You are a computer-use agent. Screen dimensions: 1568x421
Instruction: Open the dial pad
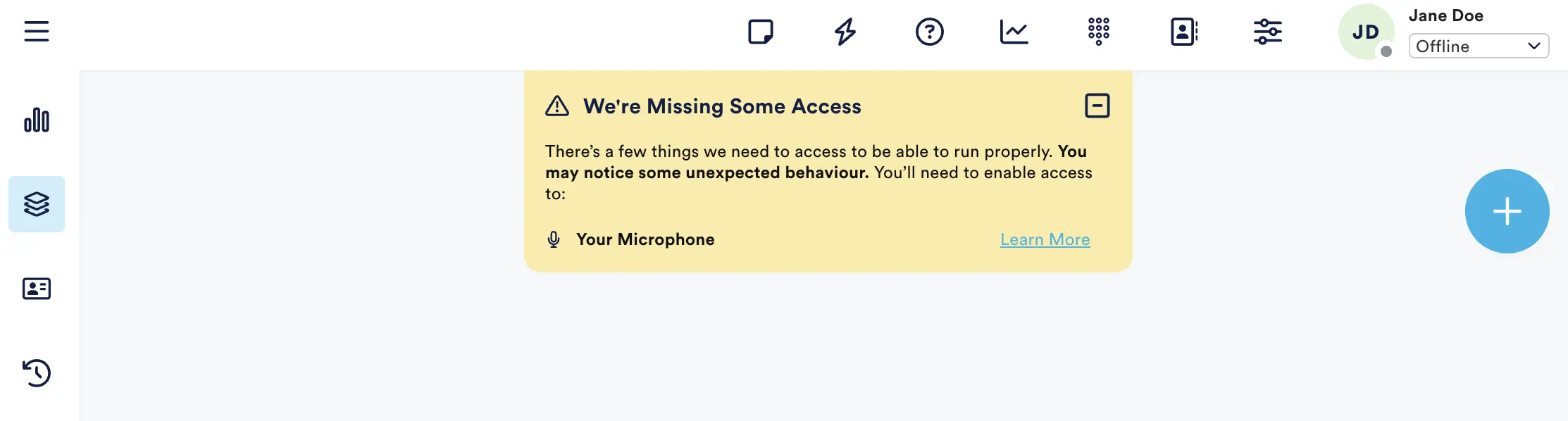click(1097, 32)
